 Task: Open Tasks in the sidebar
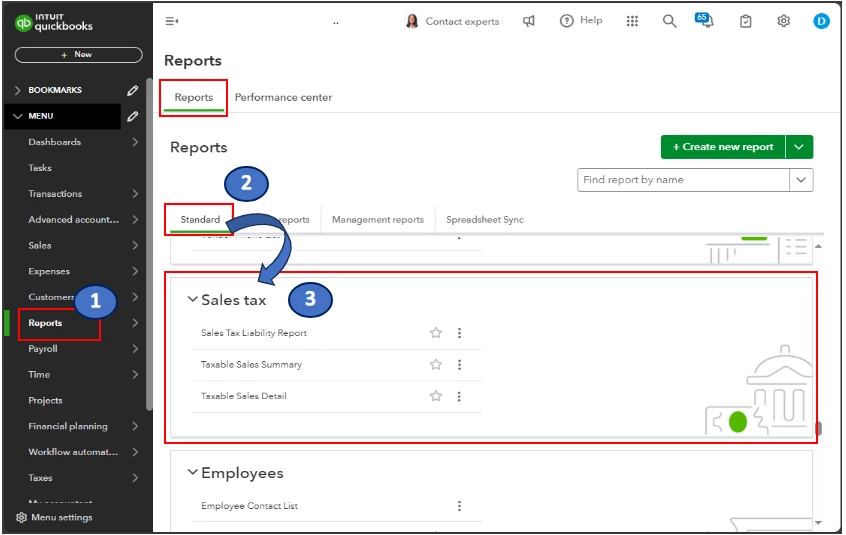pos(40,168)
